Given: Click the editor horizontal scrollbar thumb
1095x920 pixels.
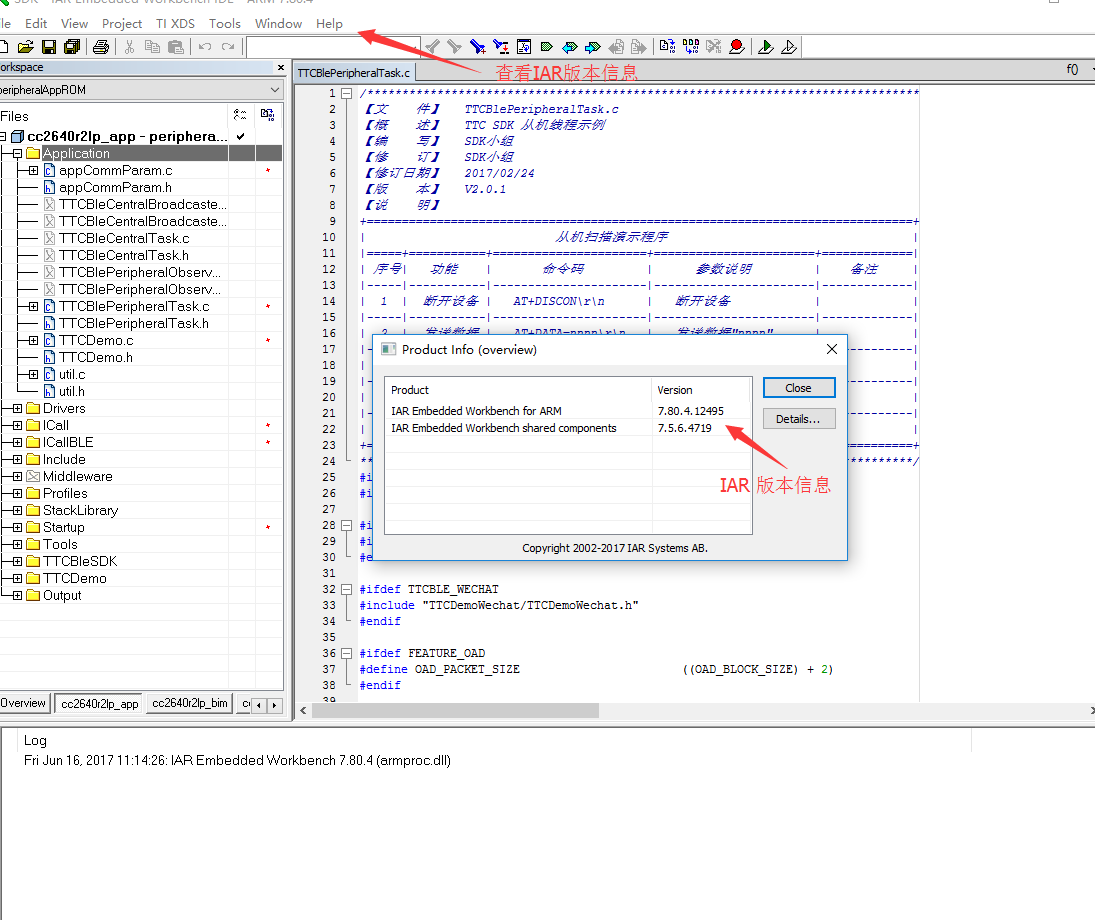Looking at the screenshot, I should 455,710.
